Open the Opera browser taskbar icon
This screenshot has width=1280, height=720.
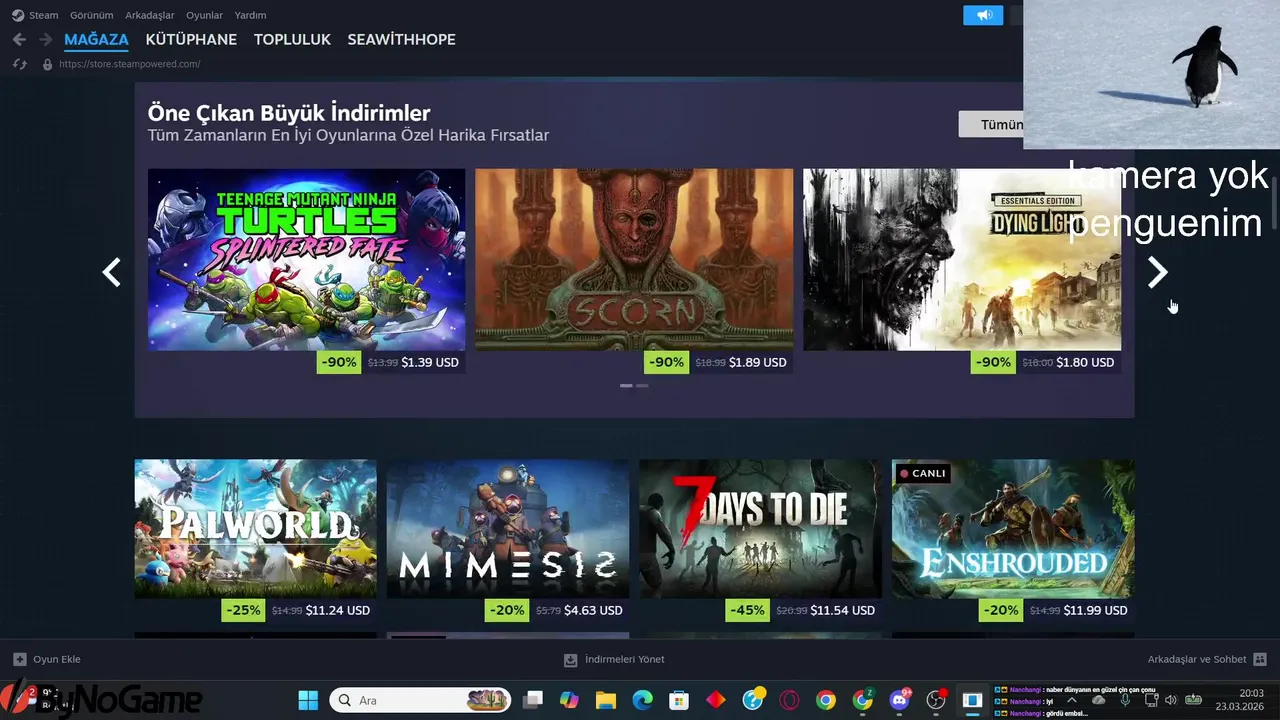click(x=789, y=700)
